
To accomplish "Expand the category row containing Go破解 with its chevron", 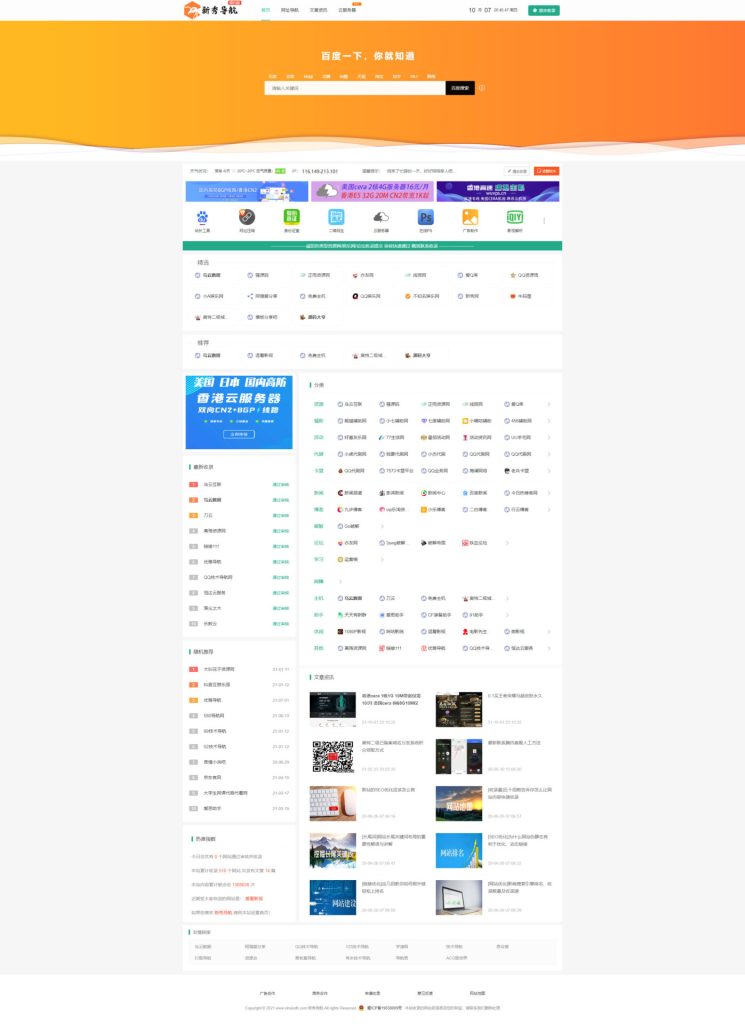I will pos(382,526).
